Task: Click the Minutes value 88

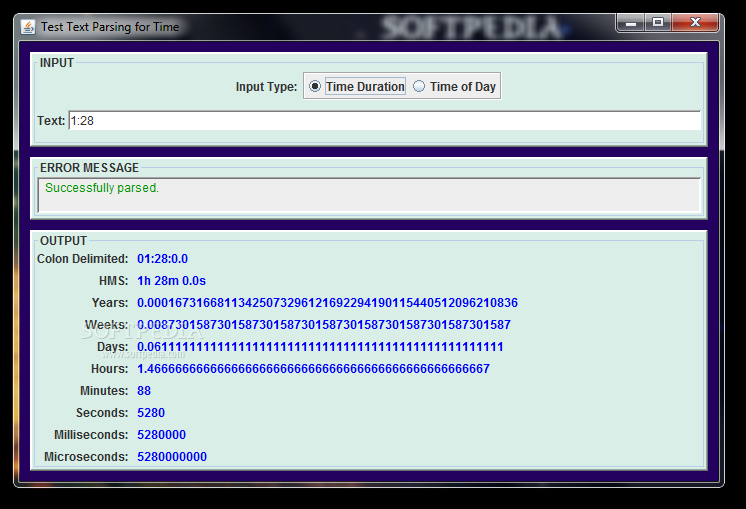Action: (144, 391)
